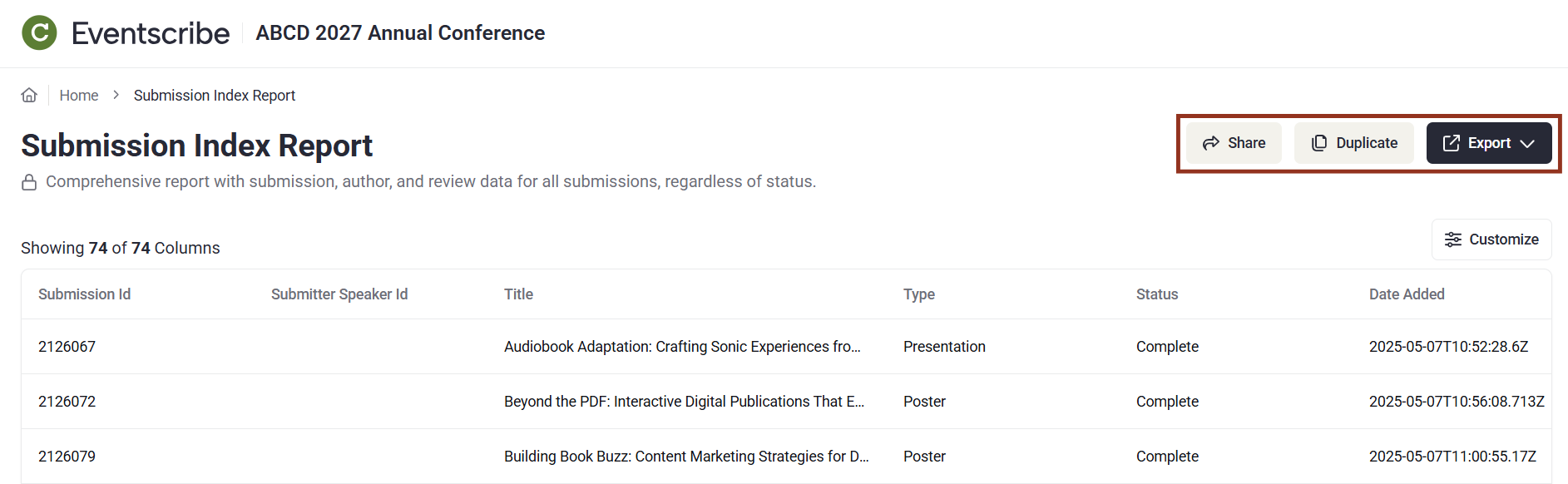1568x484 pixels.
Task: Click the Eventscribe logo icon
Action: 39,33
